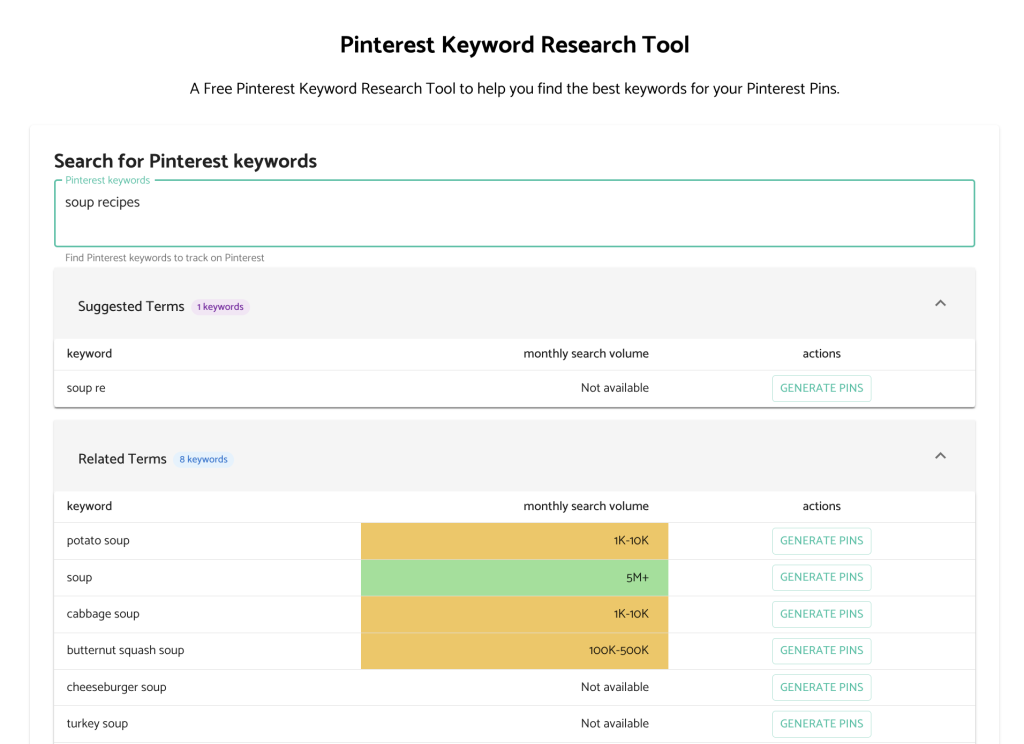Generate pins for 'cabbage soup'
This screenshot has height=744, width=1024.
[x=821, y=613]
